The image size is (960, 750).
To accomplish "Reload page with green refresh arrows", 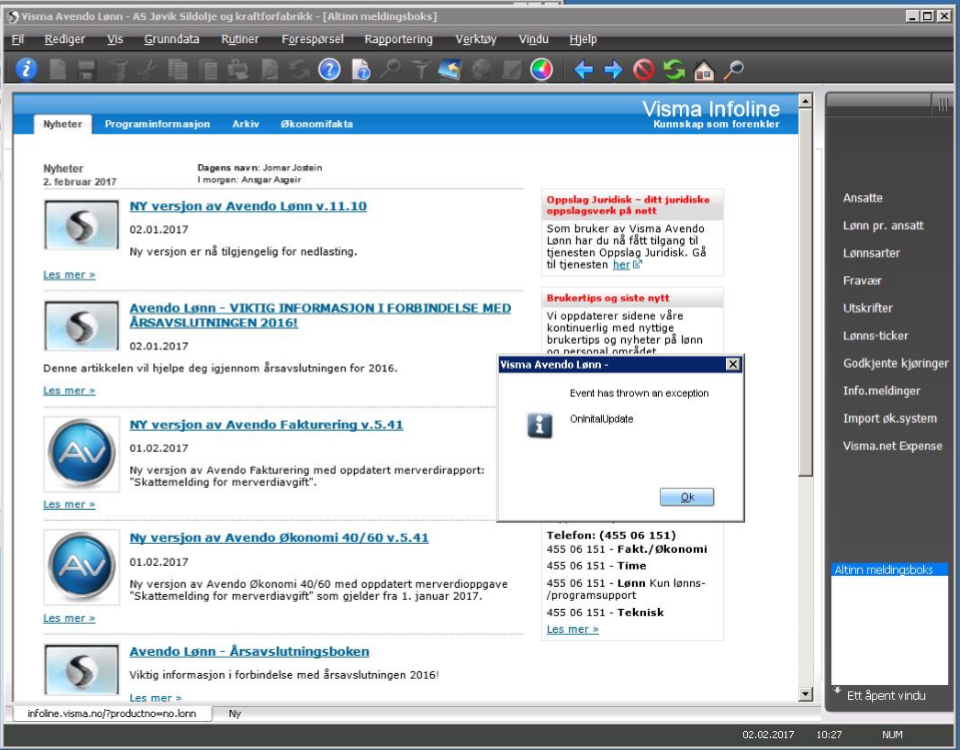I will [674, 70].
